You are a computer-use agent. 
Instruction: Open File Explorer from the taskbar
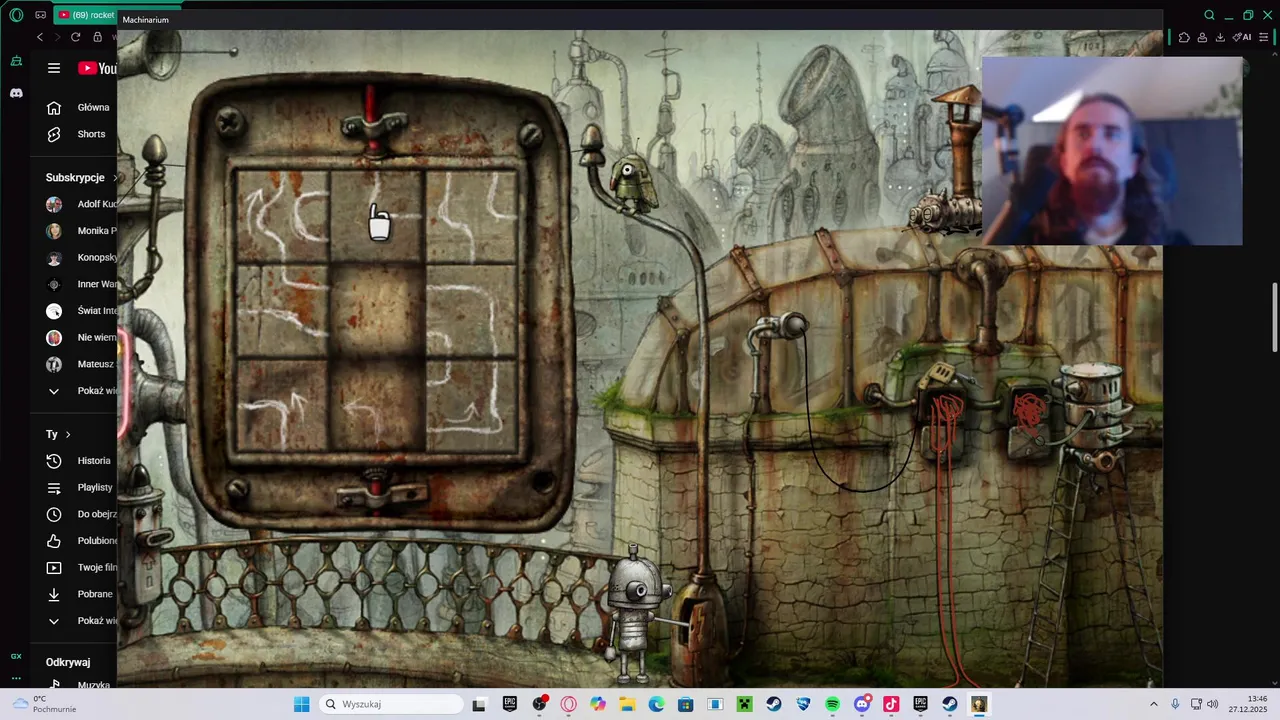click(627, 704)
